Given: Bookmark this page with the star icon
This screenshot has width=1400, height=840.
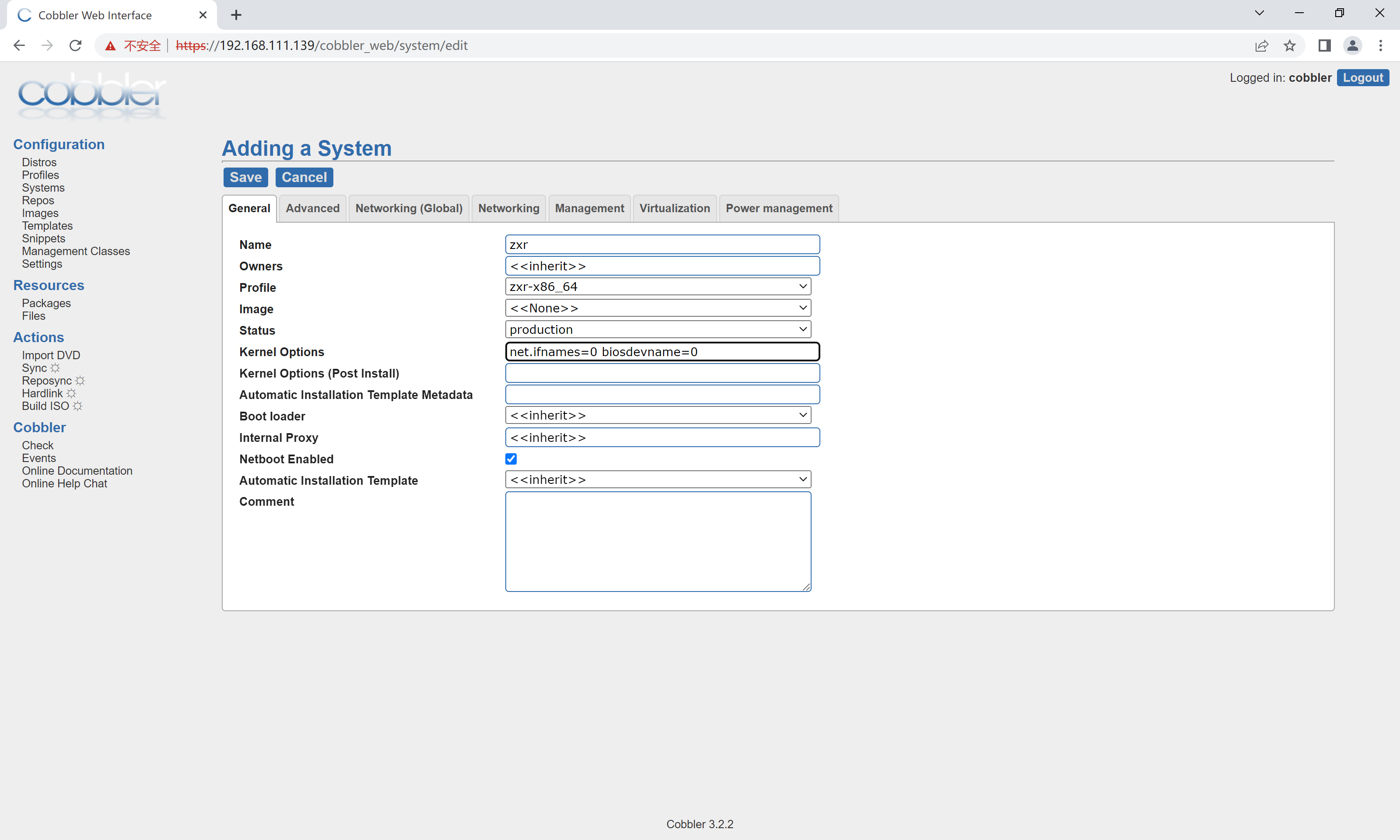Looking at the screenshot, I should click(1290, 45).
